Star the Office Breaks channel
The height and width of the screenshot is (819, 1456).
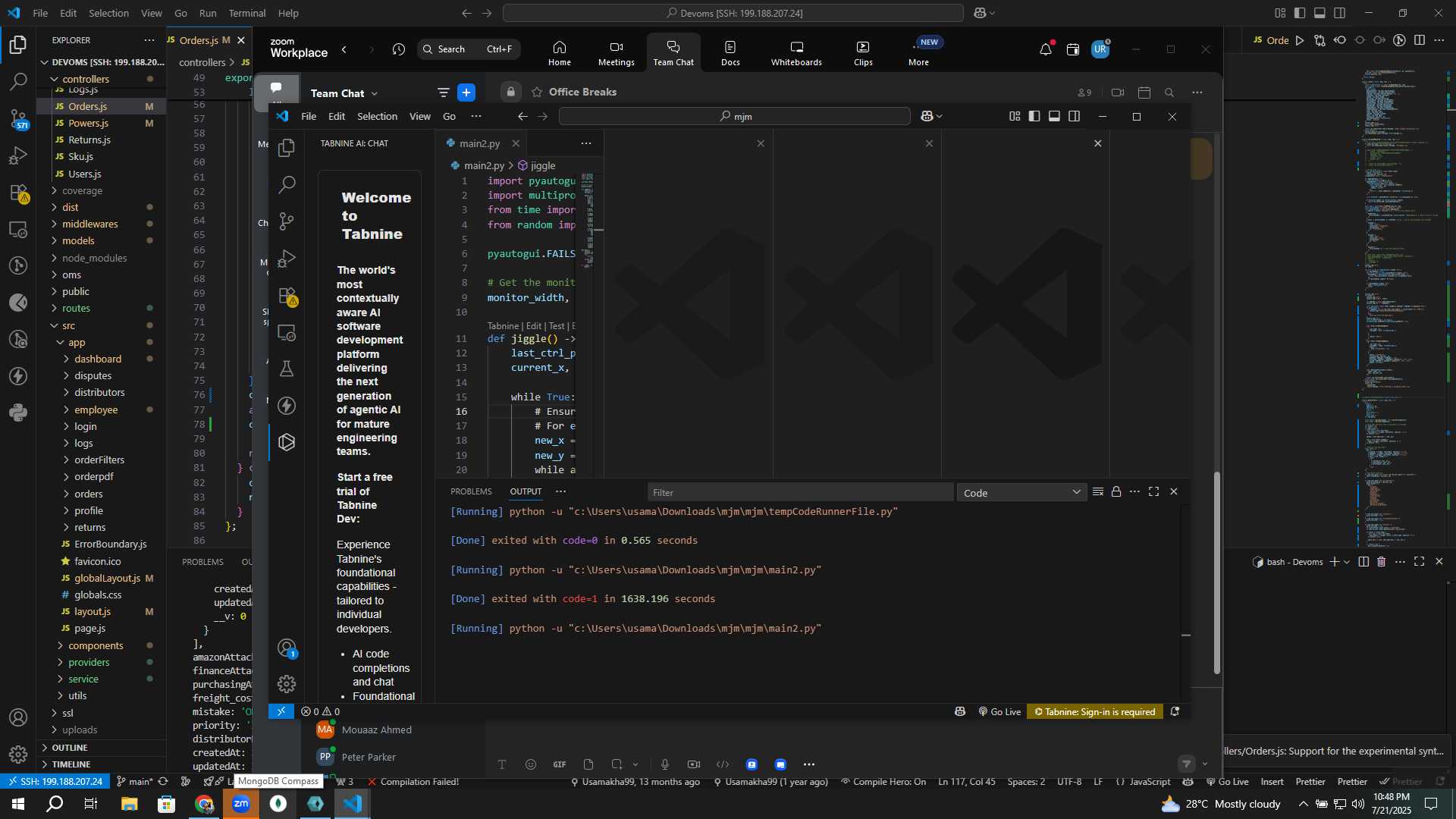pos(537,93)
